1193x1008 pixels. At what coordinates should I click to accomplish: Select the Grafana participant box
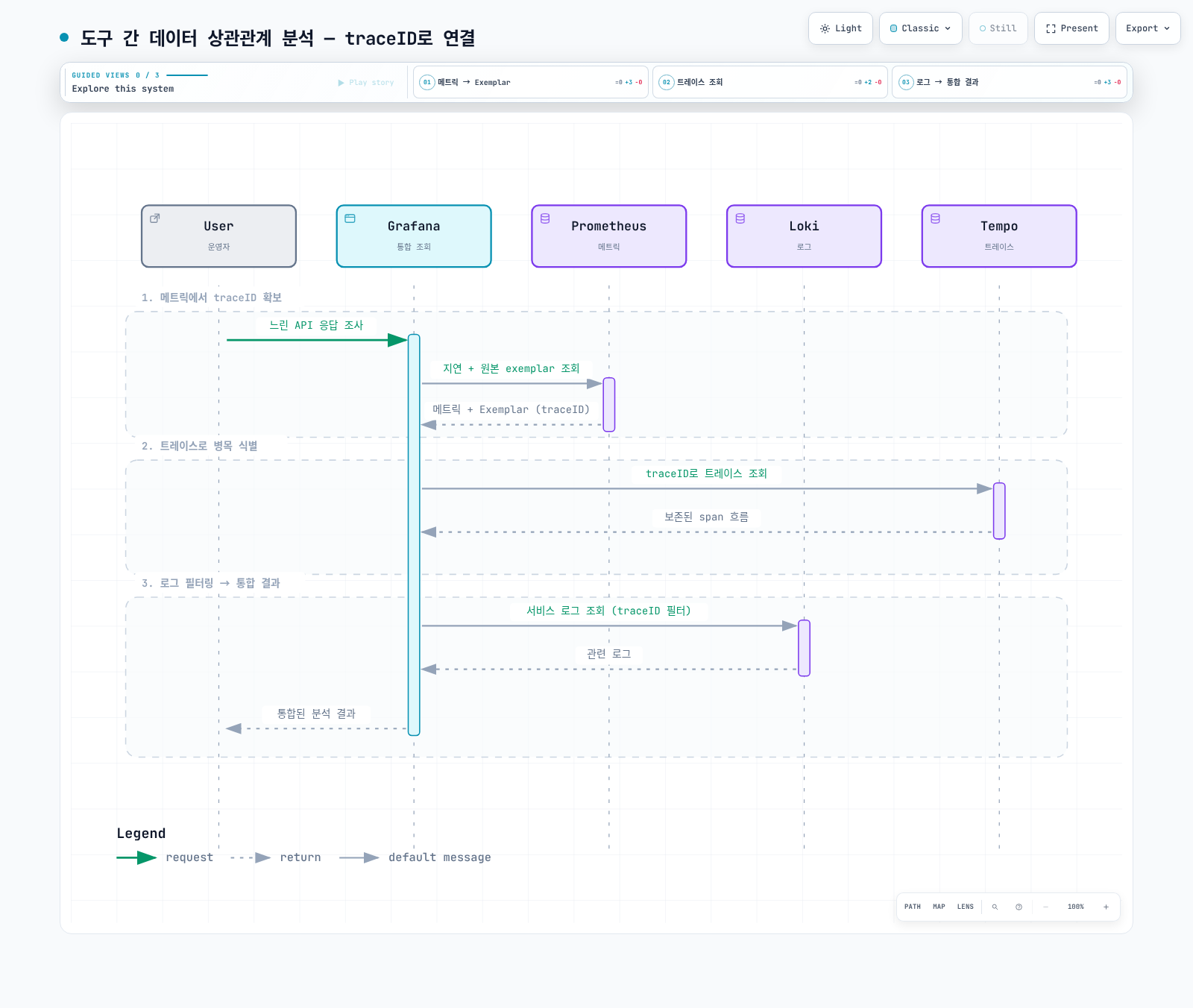[x=414, y=236]
